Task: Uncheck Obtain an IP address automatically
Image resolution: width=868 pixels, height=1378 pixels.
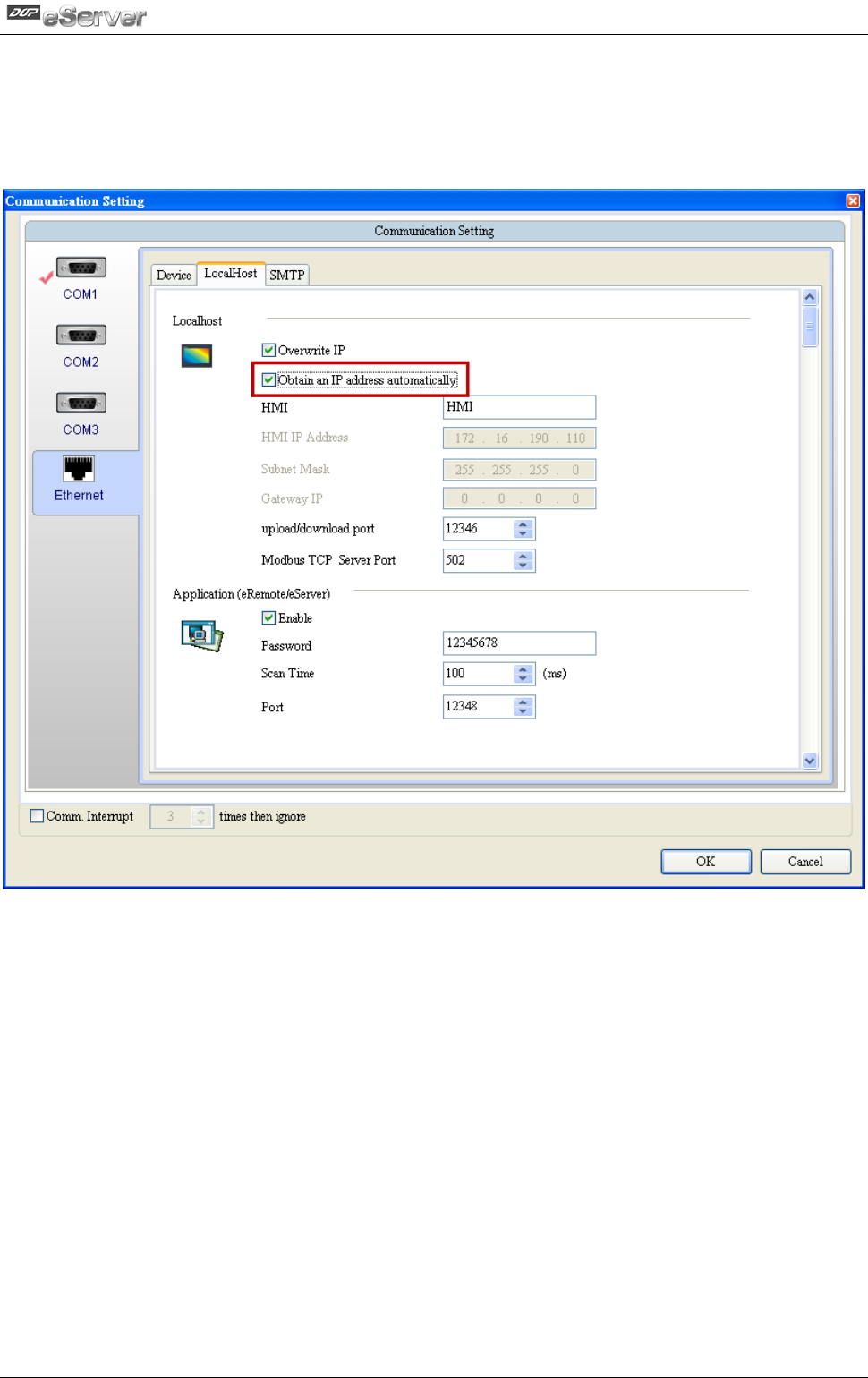Action: coord(268,379)
